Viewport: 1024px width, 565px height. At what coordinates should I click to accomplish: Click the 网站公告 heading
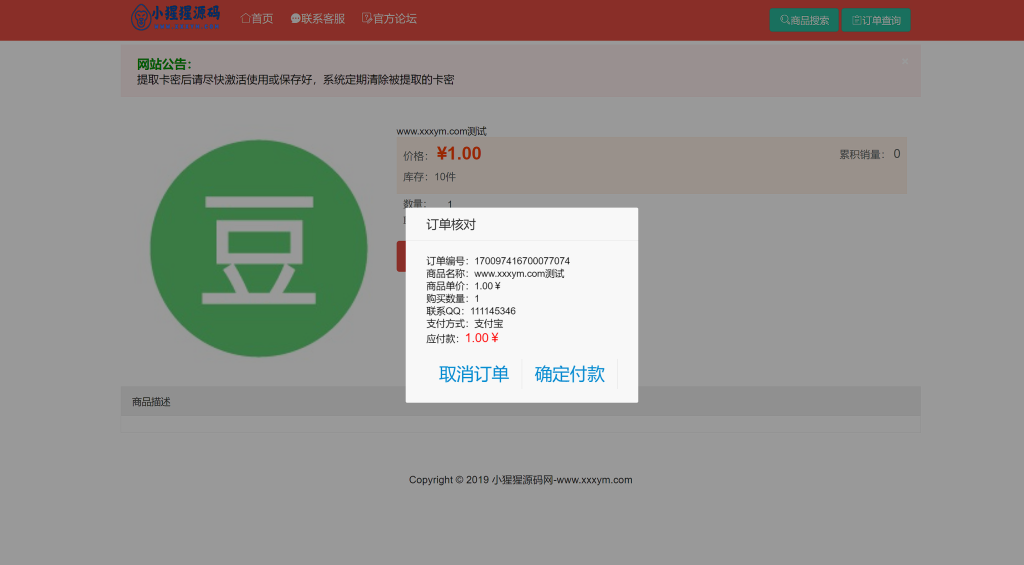(164, 64)
